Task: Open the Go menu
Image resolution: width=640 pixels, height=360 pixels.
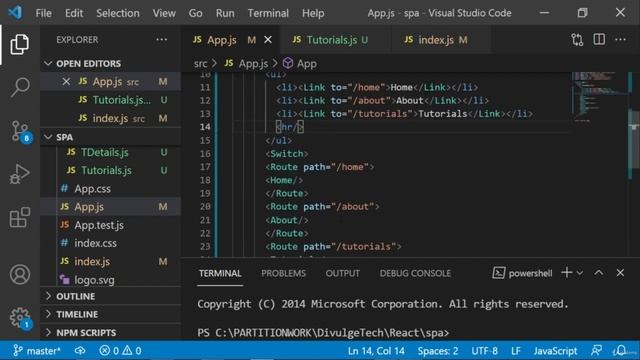Action: coord(196,13)
